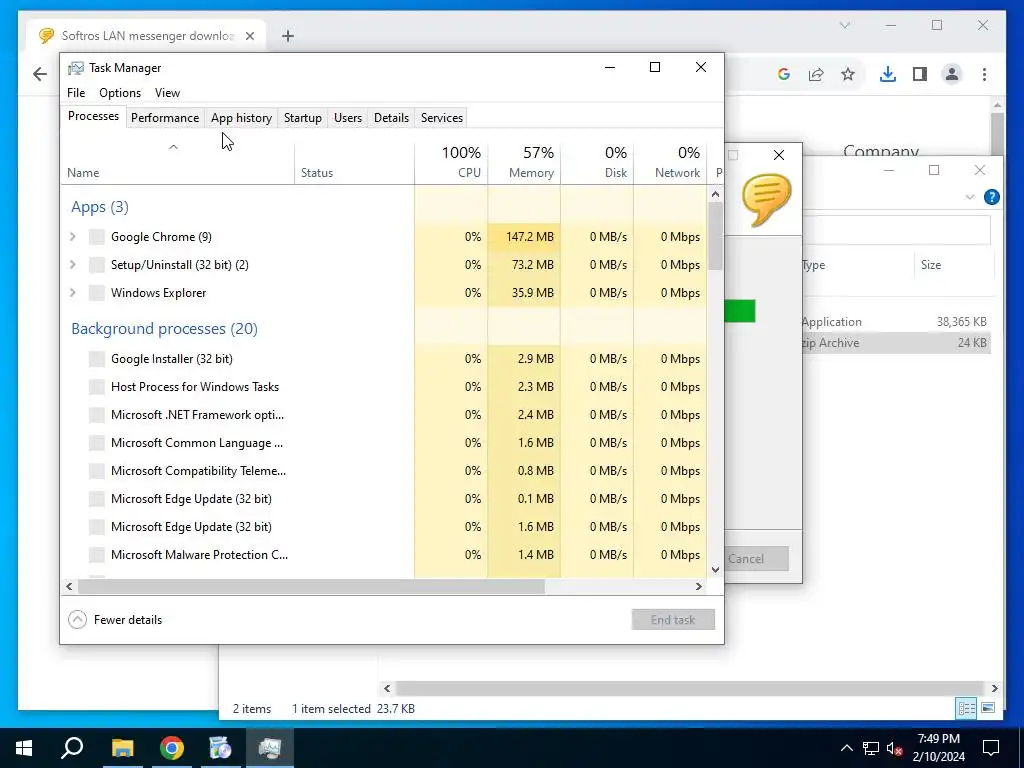Open a new Chrome tab
1024x768 pixels.
(288, 36)
